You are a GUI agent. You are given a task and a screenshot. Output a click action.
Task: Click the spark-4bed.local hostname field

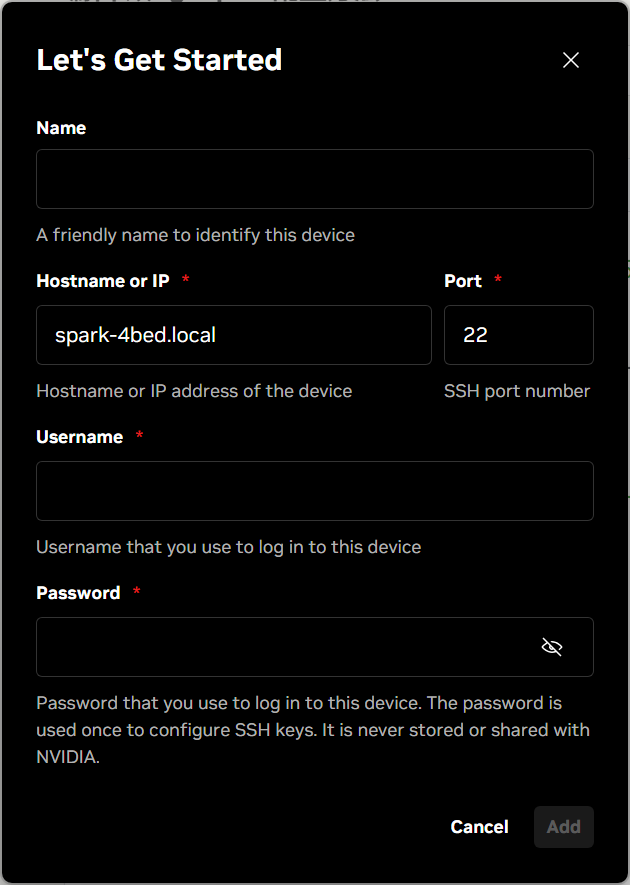234,335
